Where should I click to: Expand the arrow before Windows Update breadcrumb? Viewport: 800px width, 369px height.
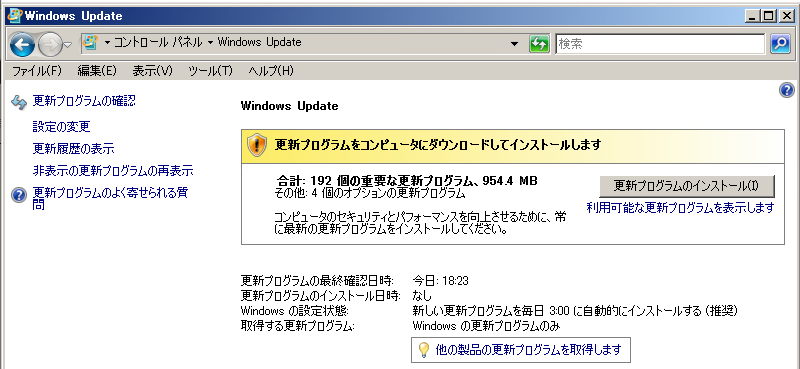pos(210,43)
